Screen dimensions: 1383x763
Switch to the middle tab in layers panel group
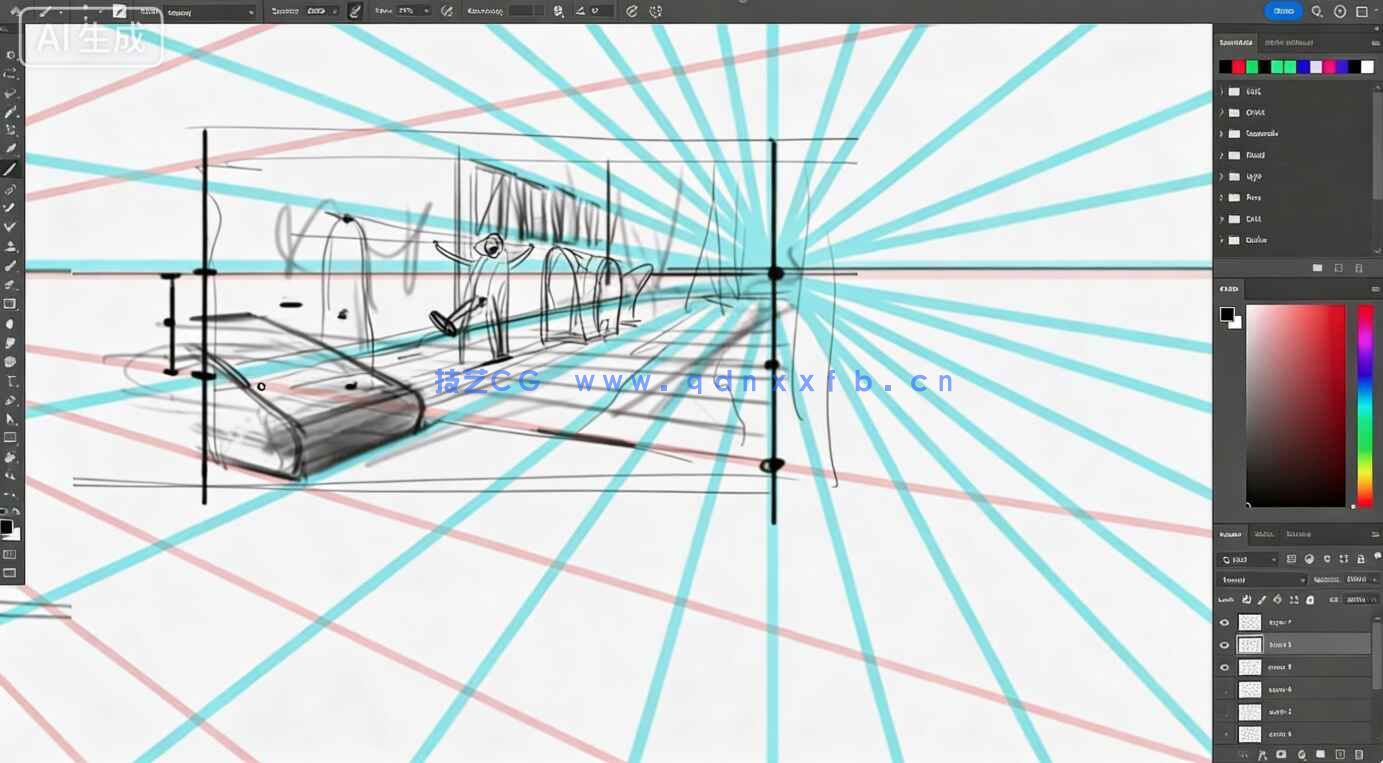(1264, 534)
